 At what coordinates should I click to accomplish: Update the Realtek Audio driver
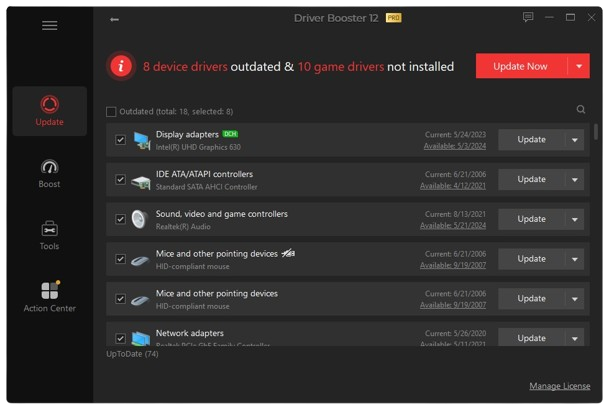[531, 219]
